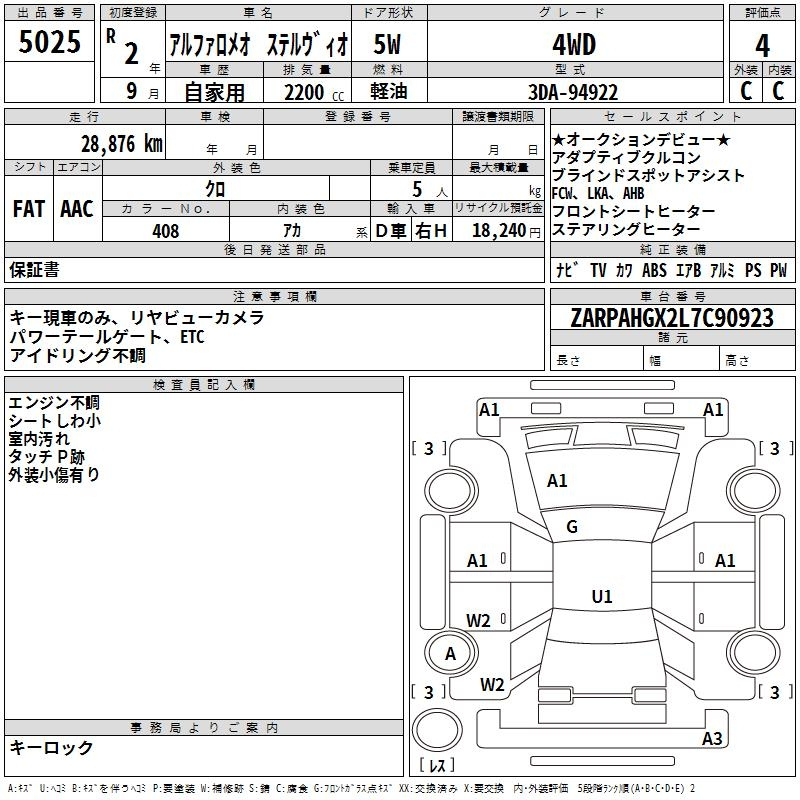Viewport: 800px width, 800px height.
Task: Click the vehicle history value 自家用
Action: tap(214, 92)
